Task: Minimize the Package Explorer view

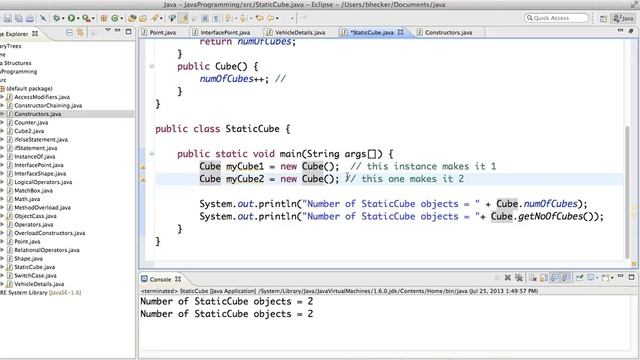Action: point(118,31)
